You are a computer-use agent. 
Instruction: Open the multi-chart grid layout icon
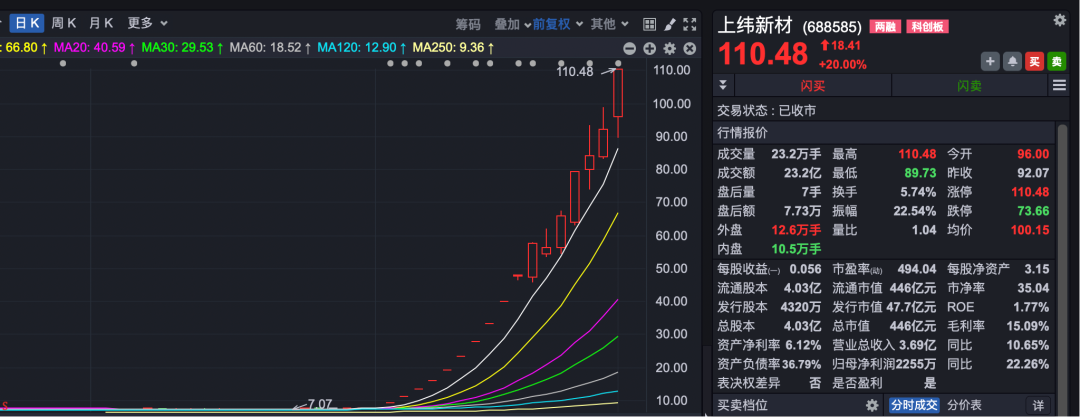pyautogui.click(x=649, y=24)
